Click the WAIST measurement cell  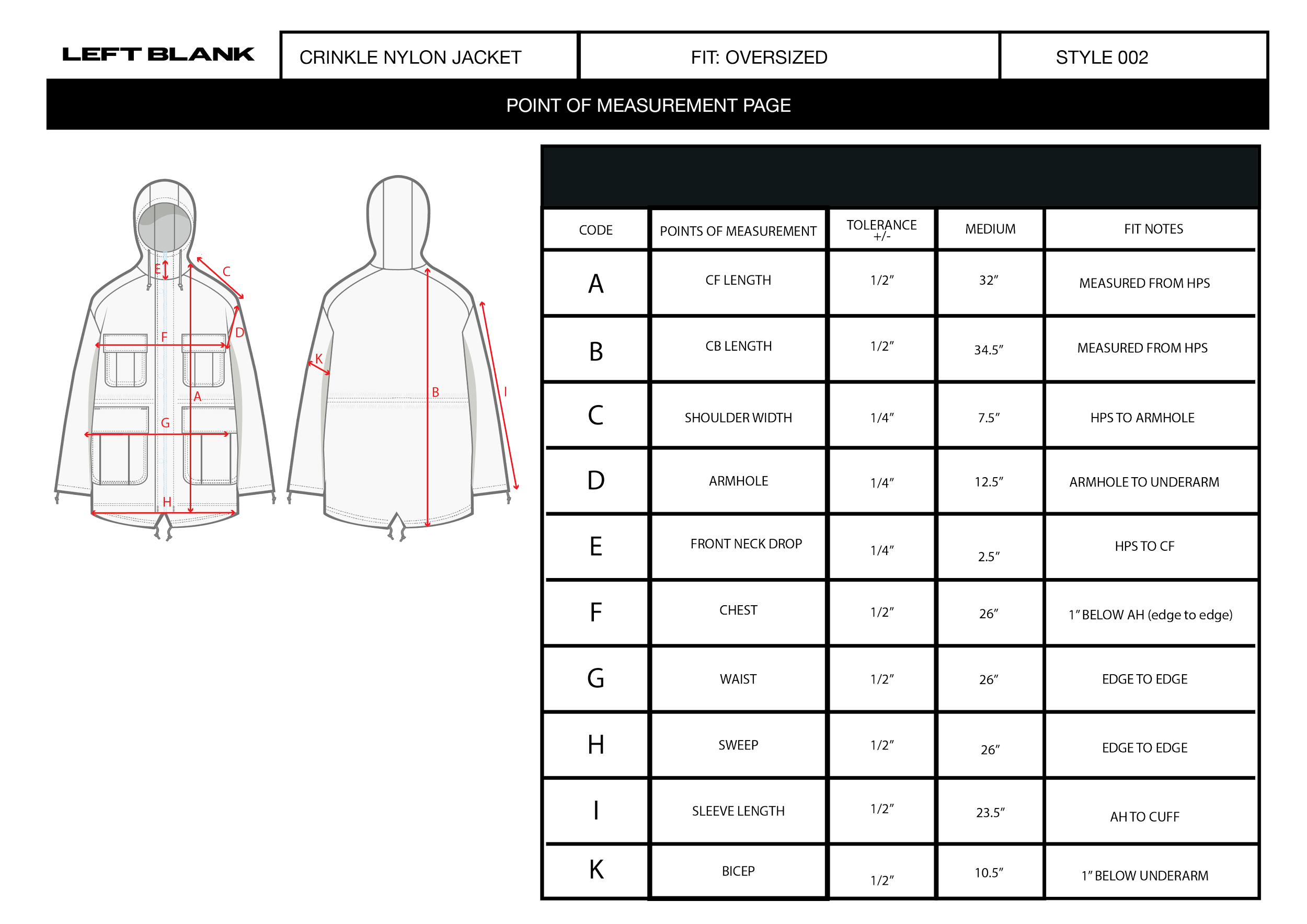[x=738, y=679]
